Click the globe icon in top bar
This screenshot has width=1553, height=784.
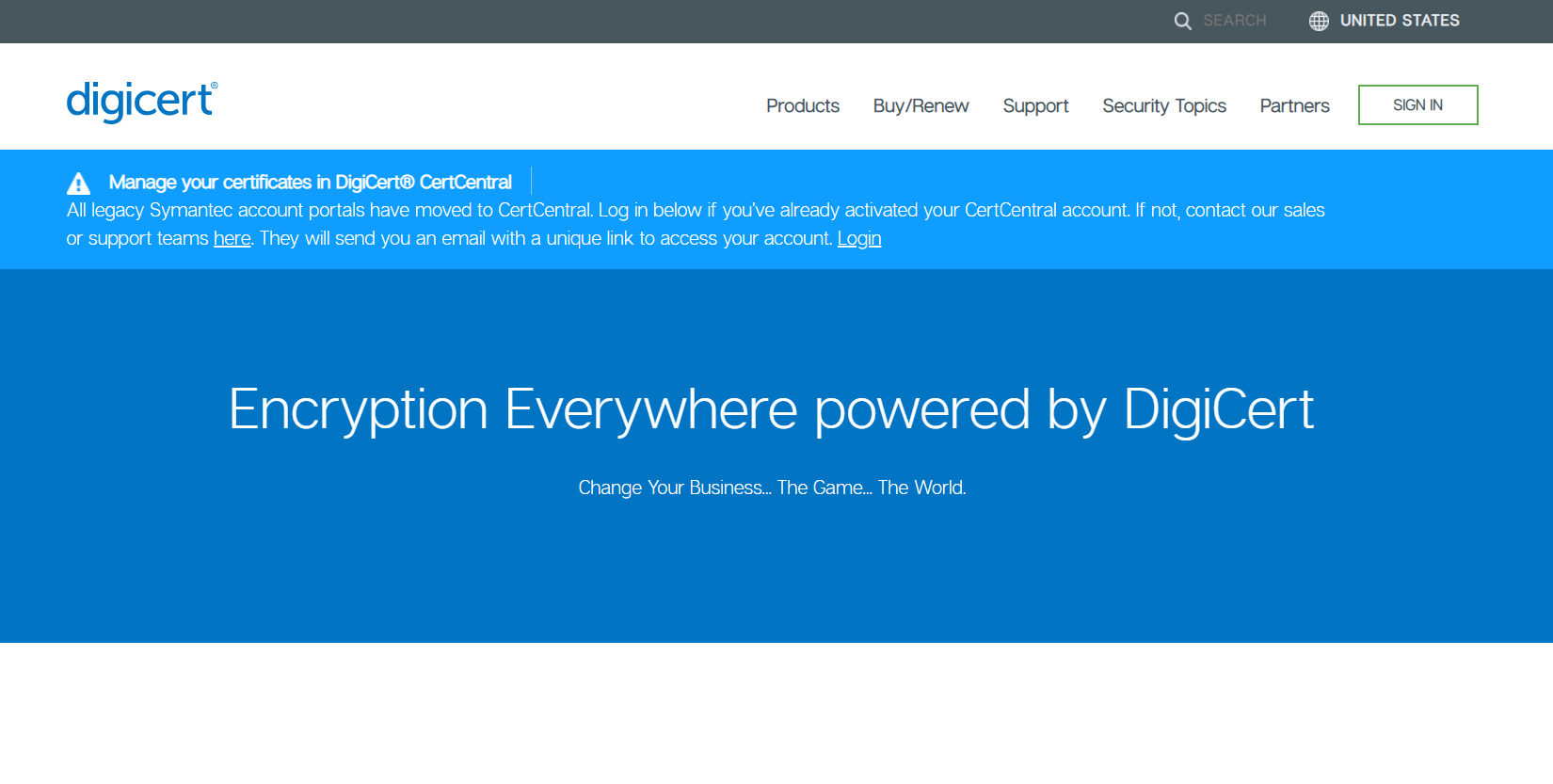[1319, 21]
